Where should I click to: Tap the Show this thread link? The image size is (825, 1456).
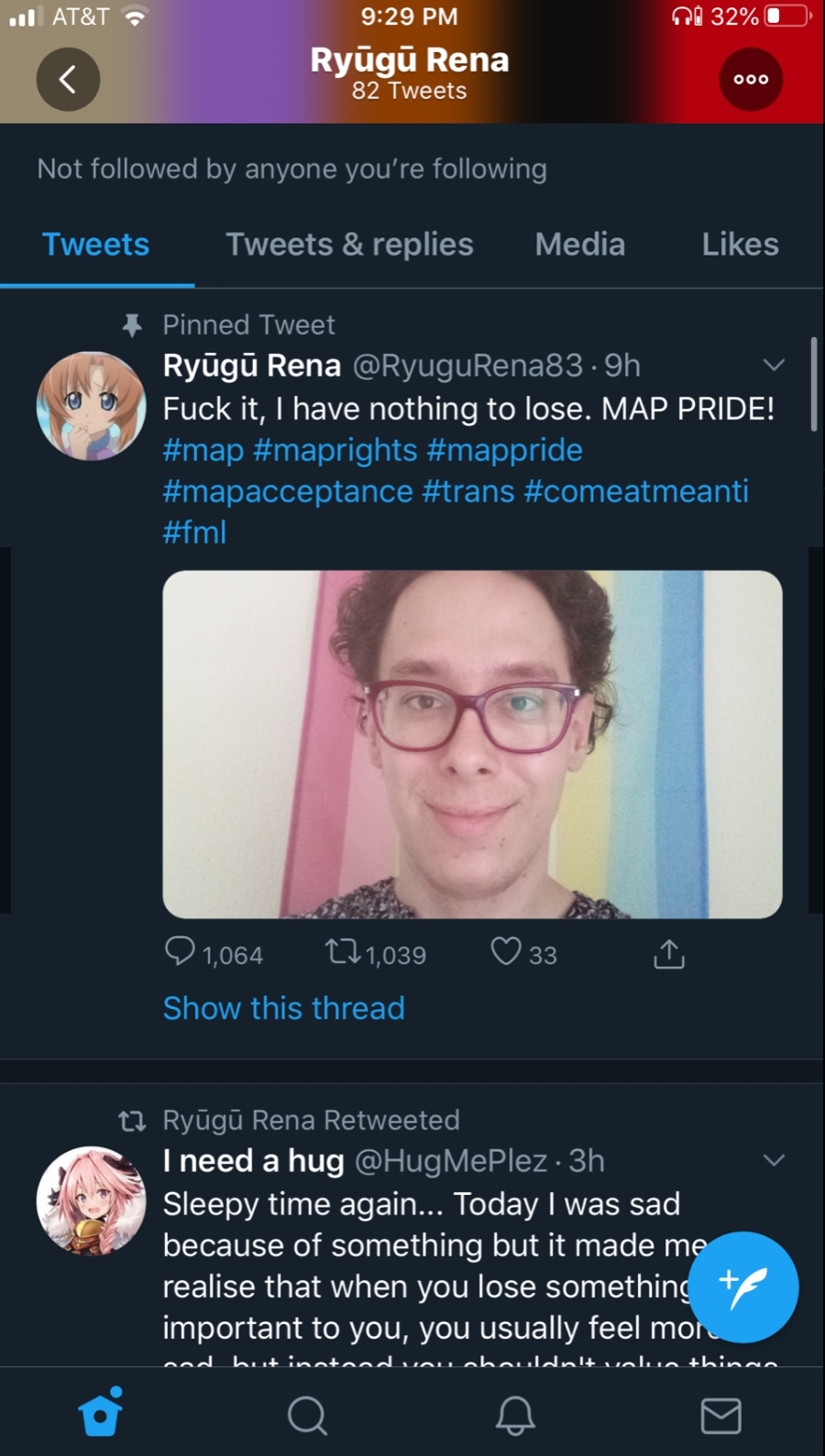[283, 1008]
